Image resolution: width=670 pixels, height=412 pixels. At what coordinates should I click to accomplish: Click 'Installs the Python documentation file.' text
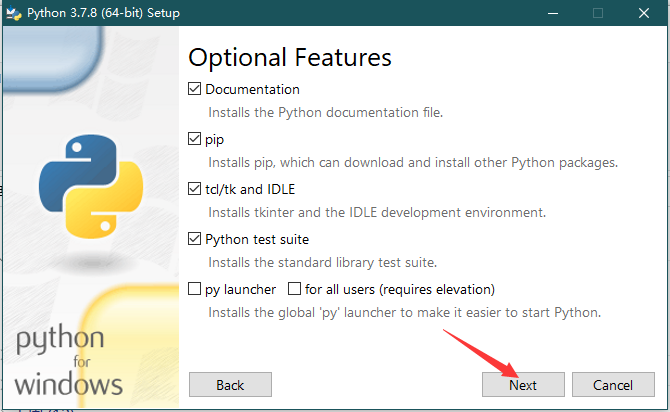(x=326, y=112)
